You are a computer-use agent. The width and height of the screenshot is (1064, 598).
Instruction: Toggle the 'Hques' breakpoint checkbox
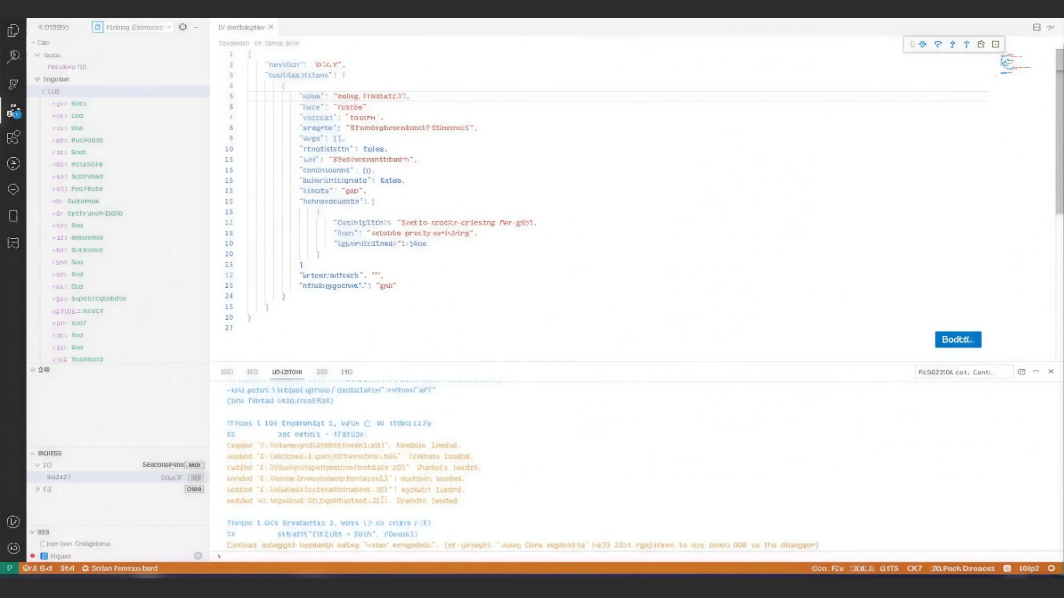43,556
